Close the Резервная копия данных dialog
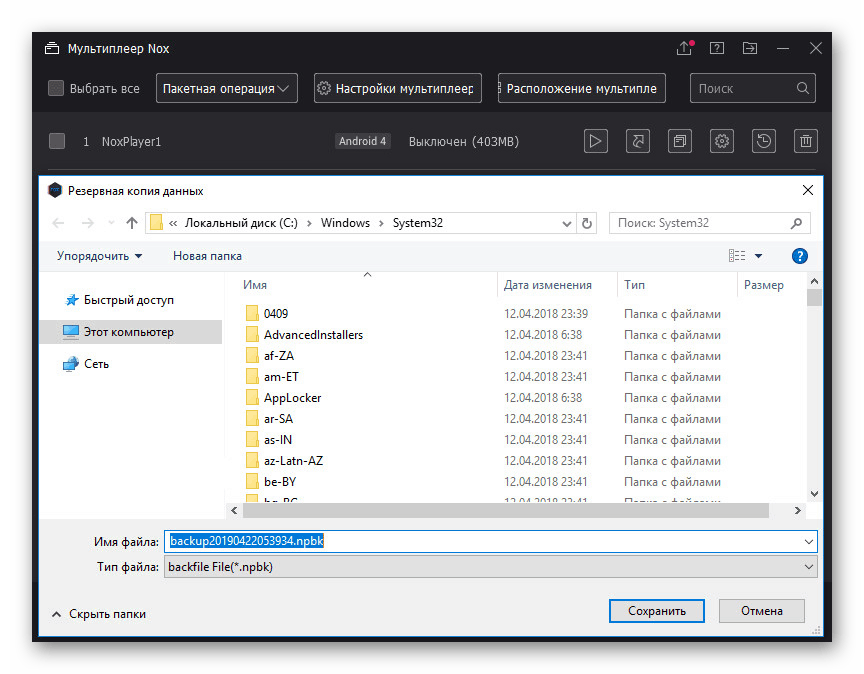 tap(808, 190)
